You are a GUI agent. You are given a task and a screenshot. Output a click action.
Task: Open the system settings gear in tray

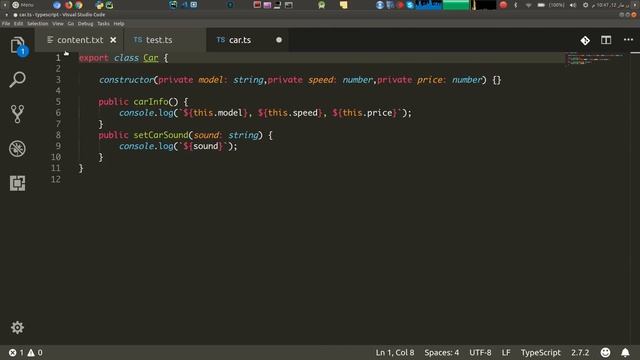(x=585, y=5)
